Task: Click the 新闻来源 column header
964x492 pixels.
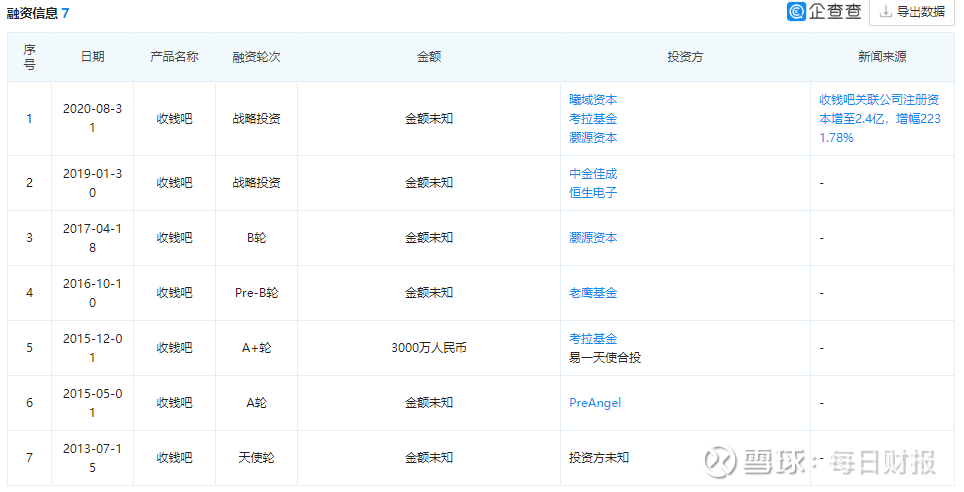Action: click(882, 57)
